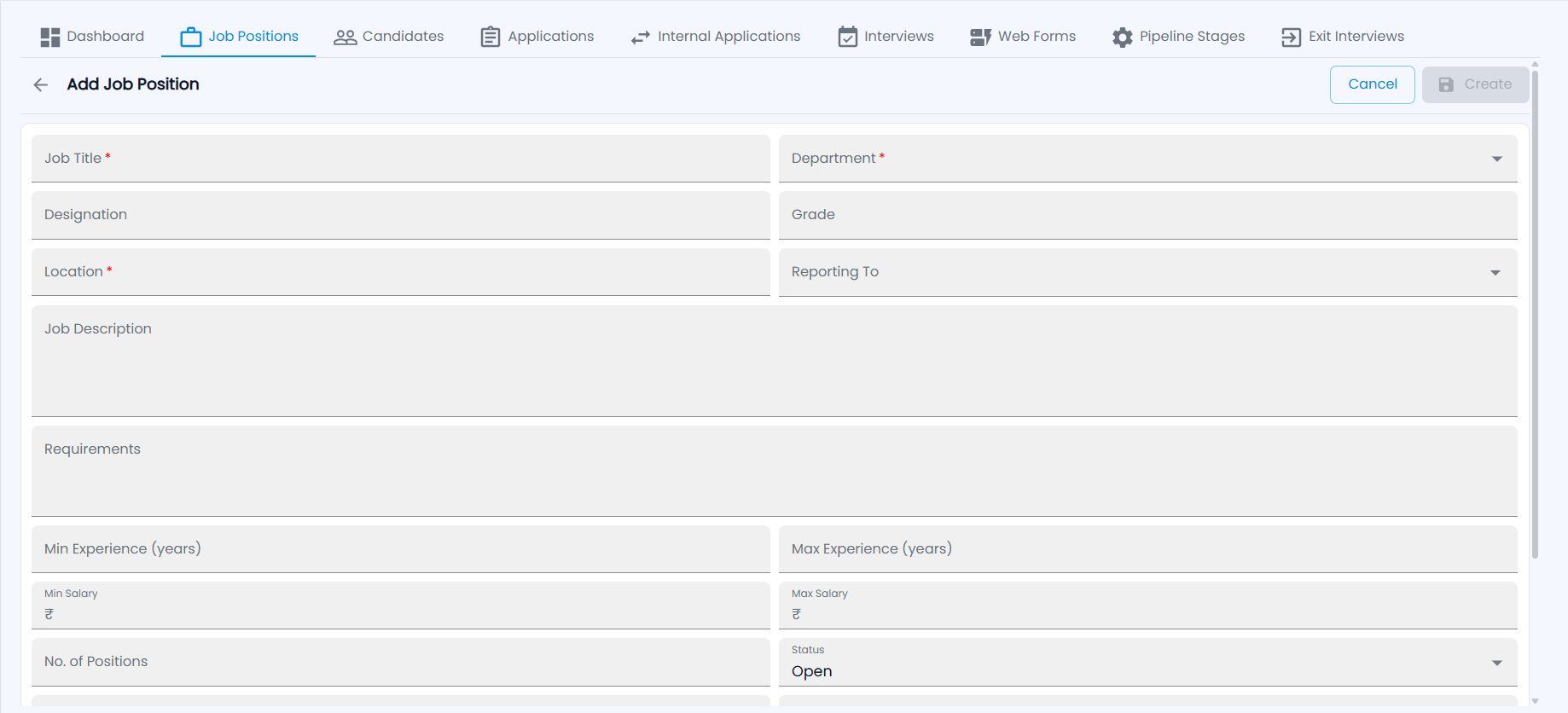
Task: Click the Interviews calendar check icon
Action: pyautogui.click(x=847, y=37)
